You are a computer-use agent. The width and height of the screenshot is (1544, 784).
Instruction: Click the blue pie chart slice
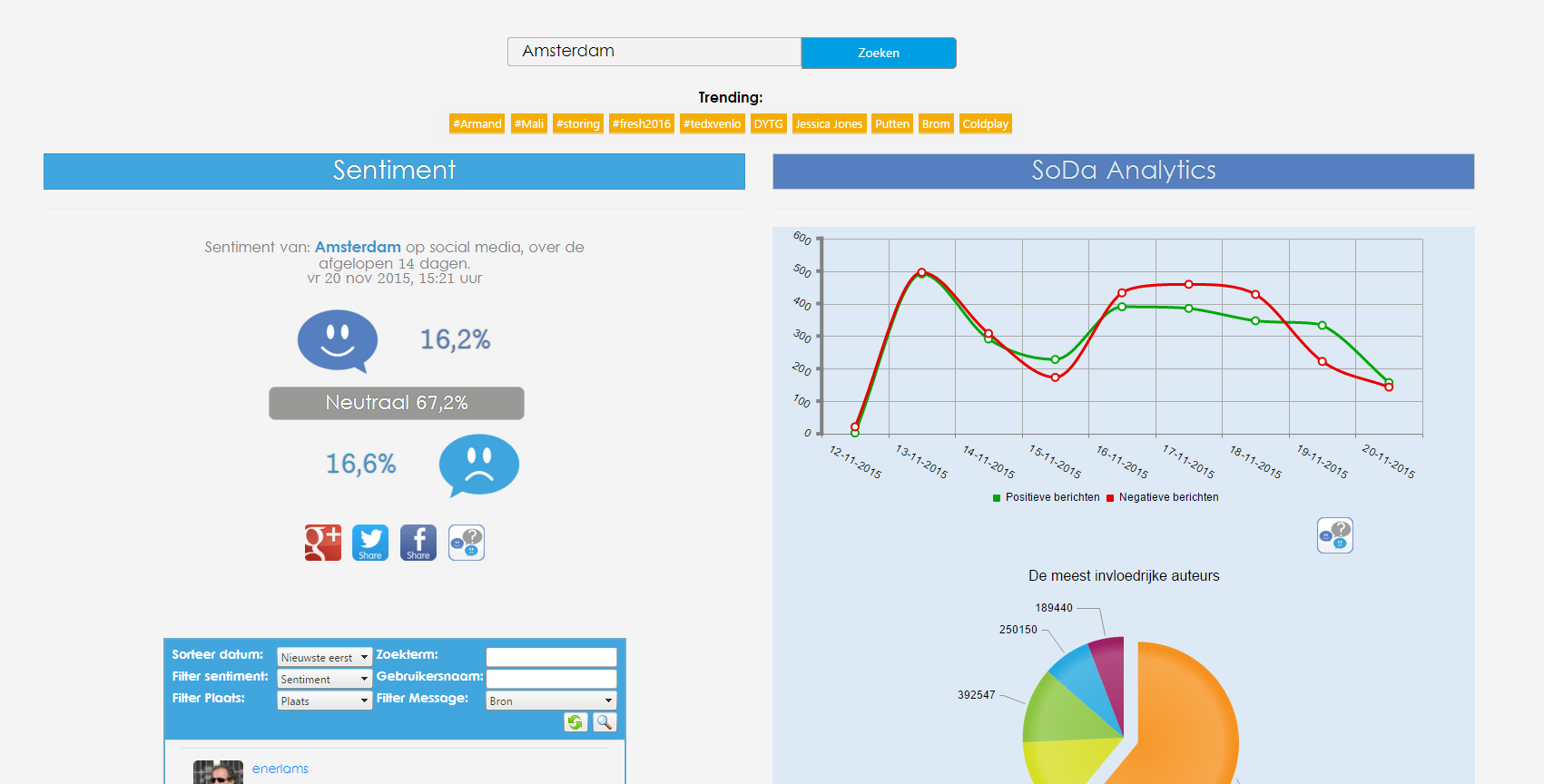pos(1082,680)
